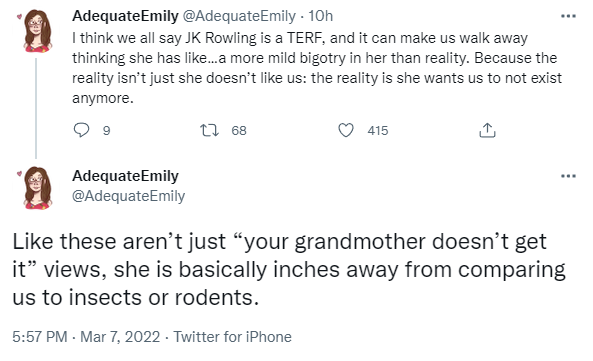View the 9 replies count
This screenshot has height=361, width=593.
[x=107, y=130]
